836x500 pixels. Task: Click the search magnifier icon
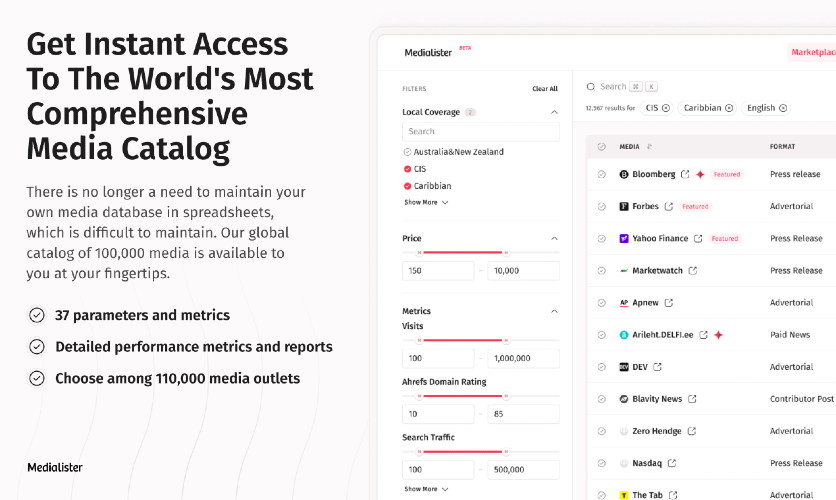coord(591,86)
